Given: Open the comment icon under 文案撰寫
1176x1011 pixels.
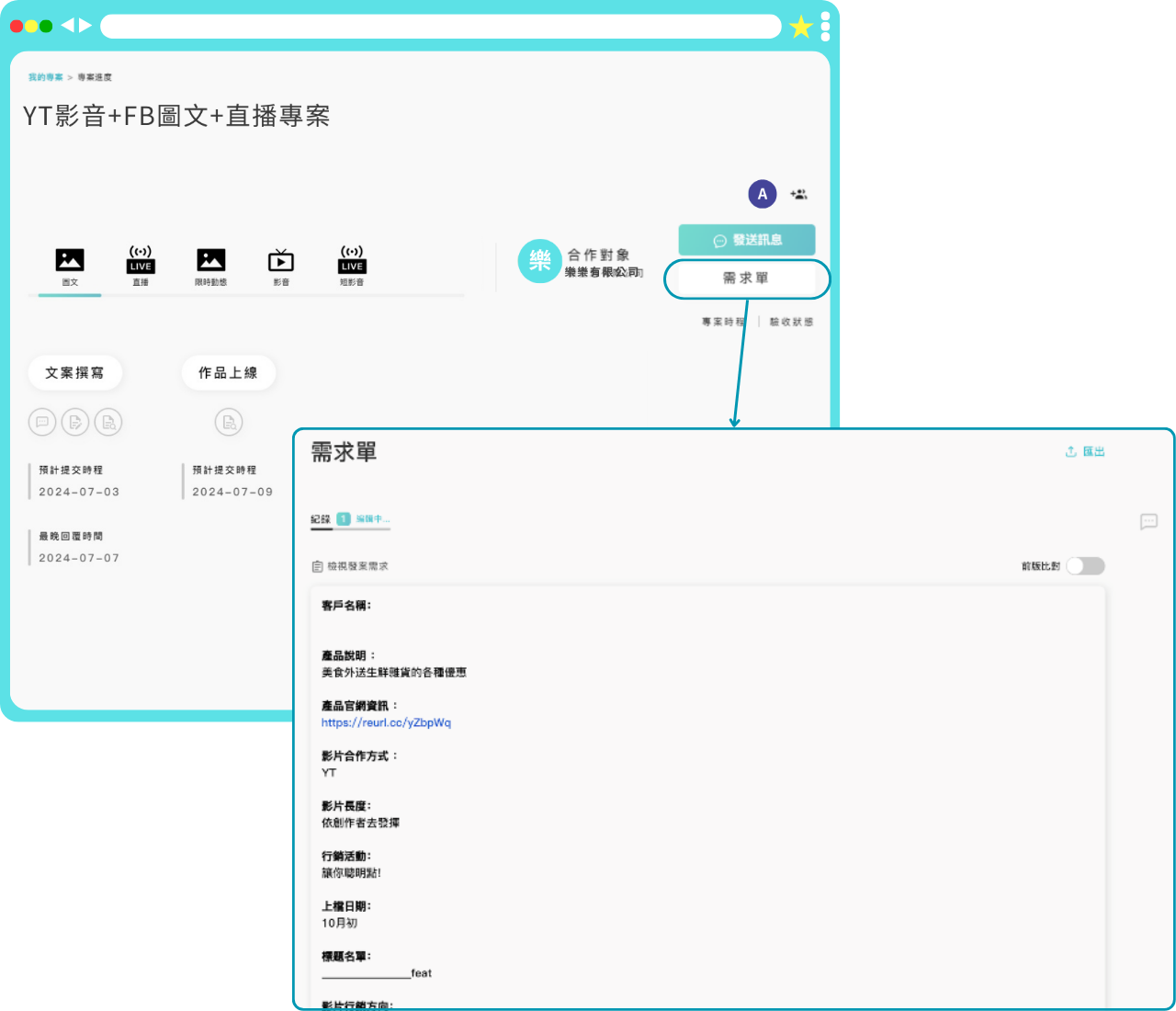Looking at the screenshot, I should (42, 422).
